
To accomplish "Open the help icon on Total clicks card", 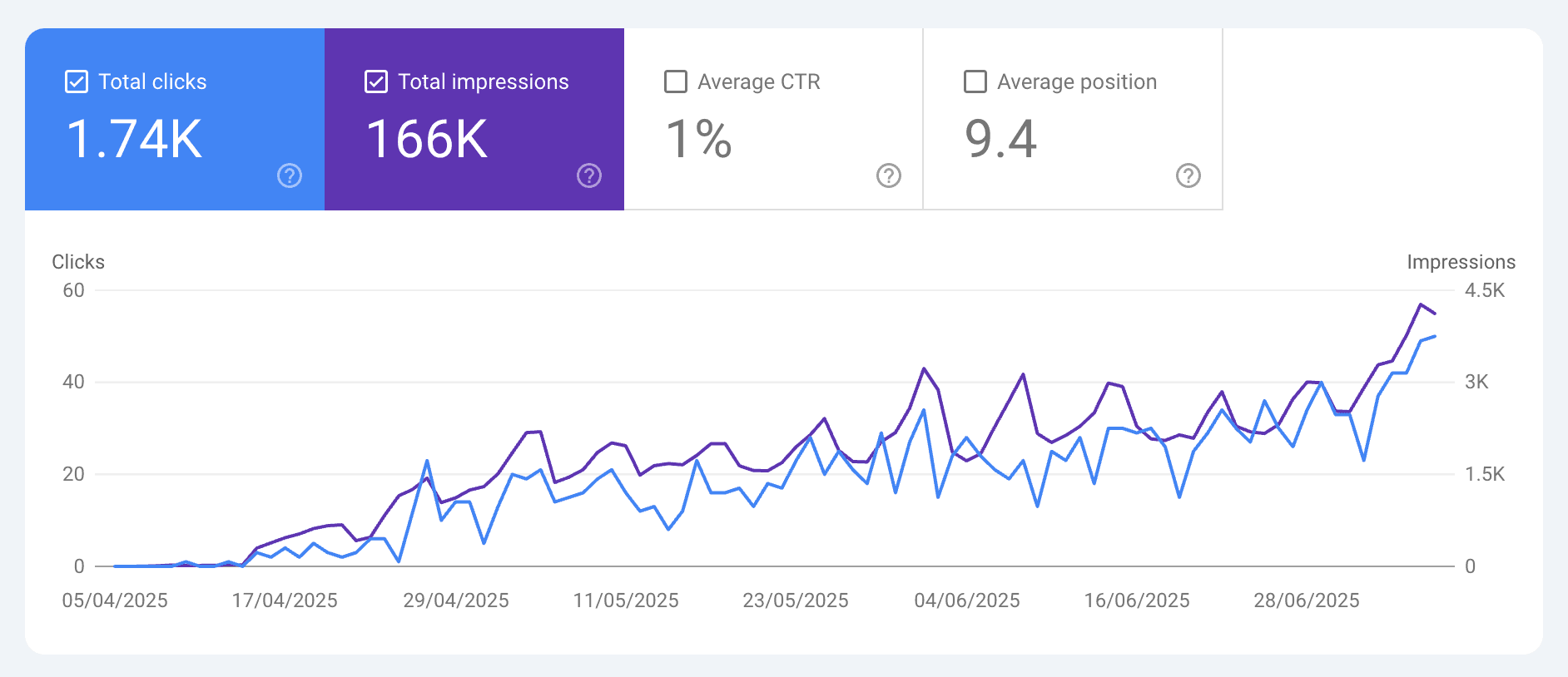I will [290, 175].
